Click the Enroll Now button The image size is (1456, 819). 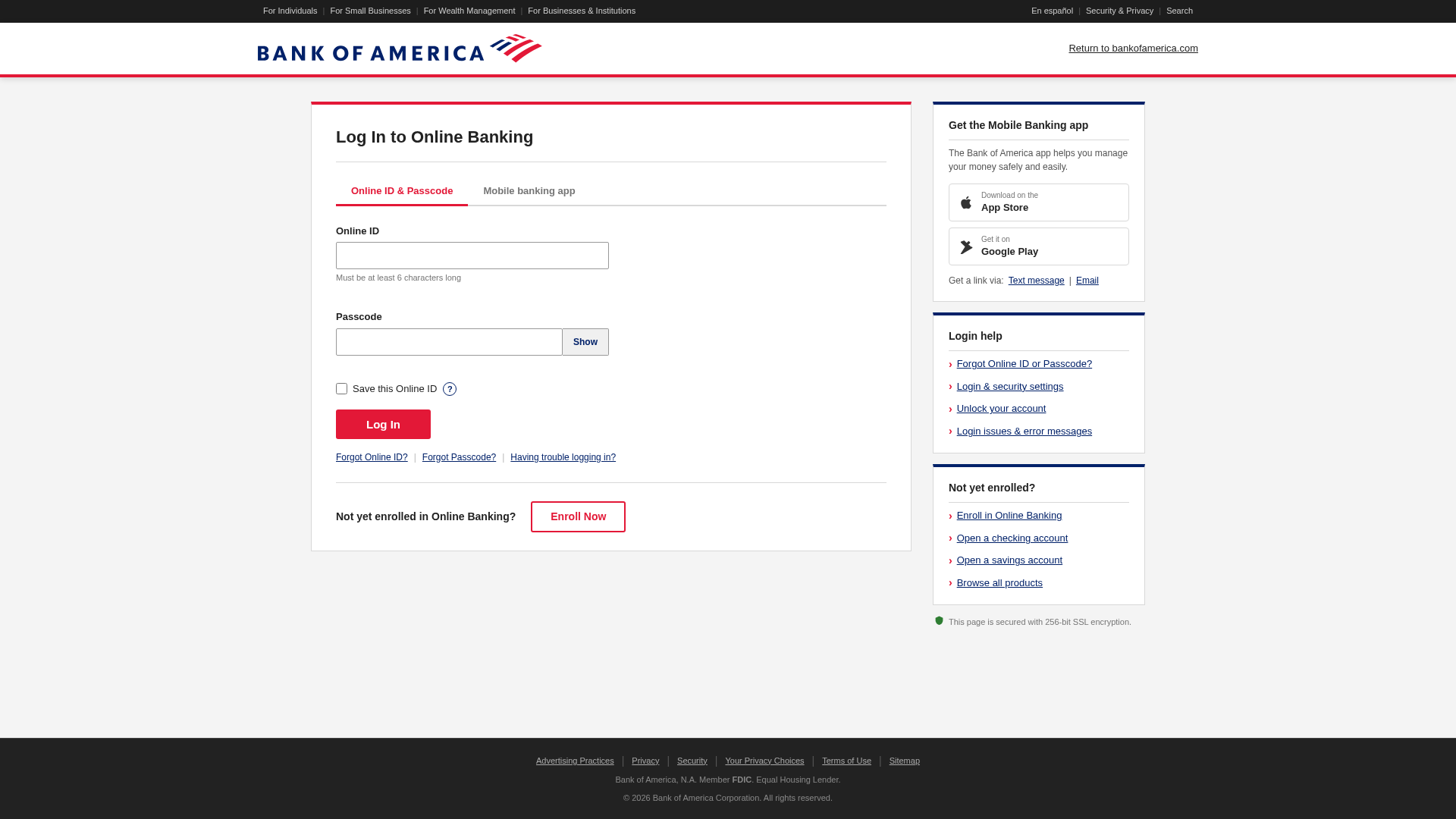(x=578, y=516)
